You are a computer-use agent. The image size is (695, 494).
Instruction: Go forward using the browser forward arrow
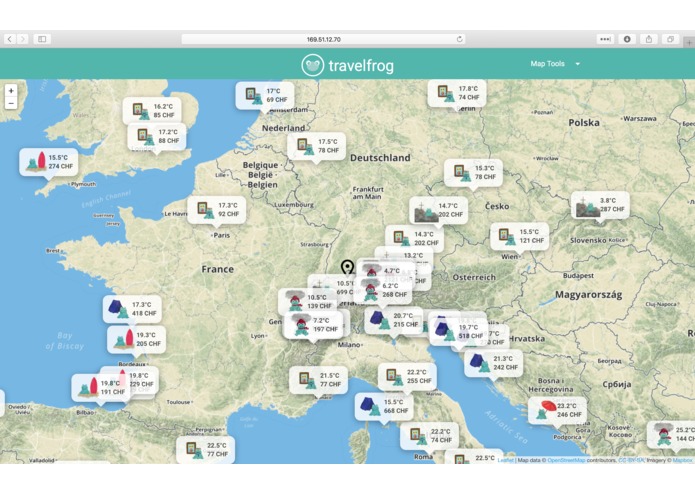coord(23,39)
